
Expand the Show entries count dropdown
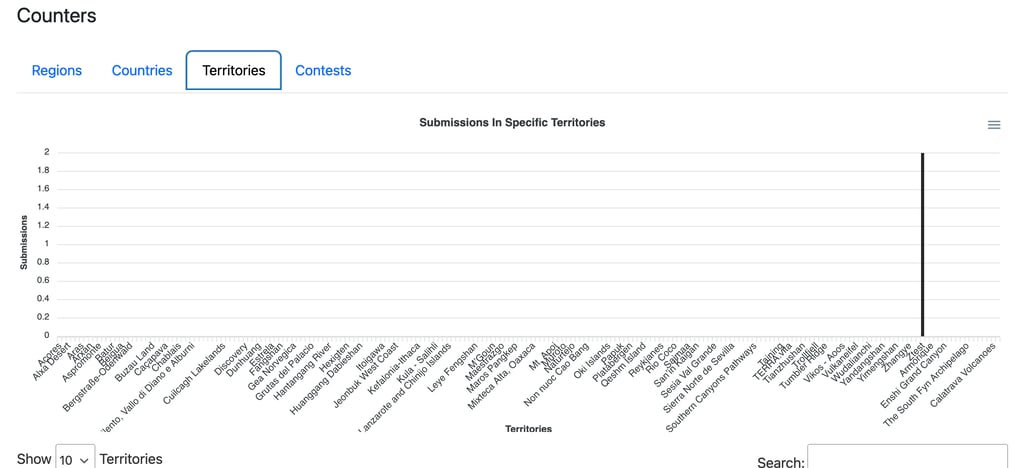[x=75, y=459]
